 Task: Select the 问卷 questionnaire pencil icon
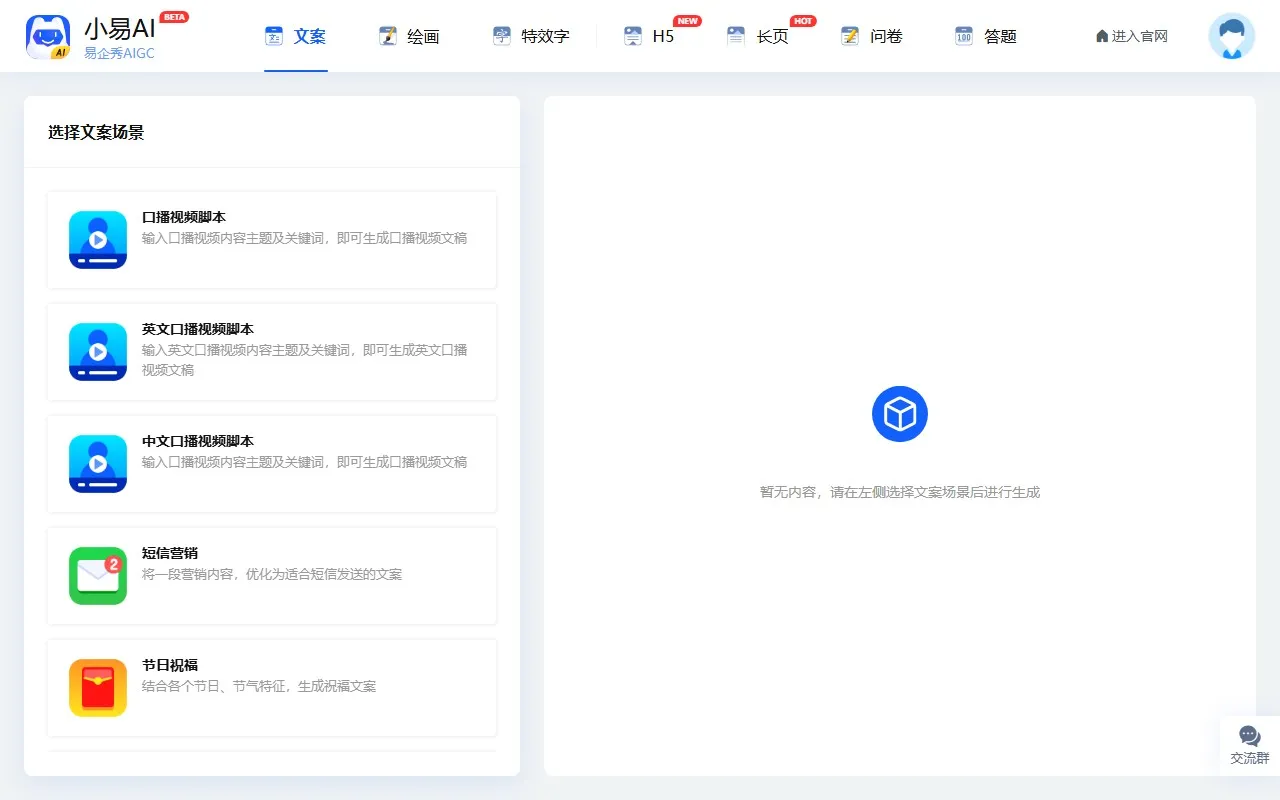coord(851,35)
